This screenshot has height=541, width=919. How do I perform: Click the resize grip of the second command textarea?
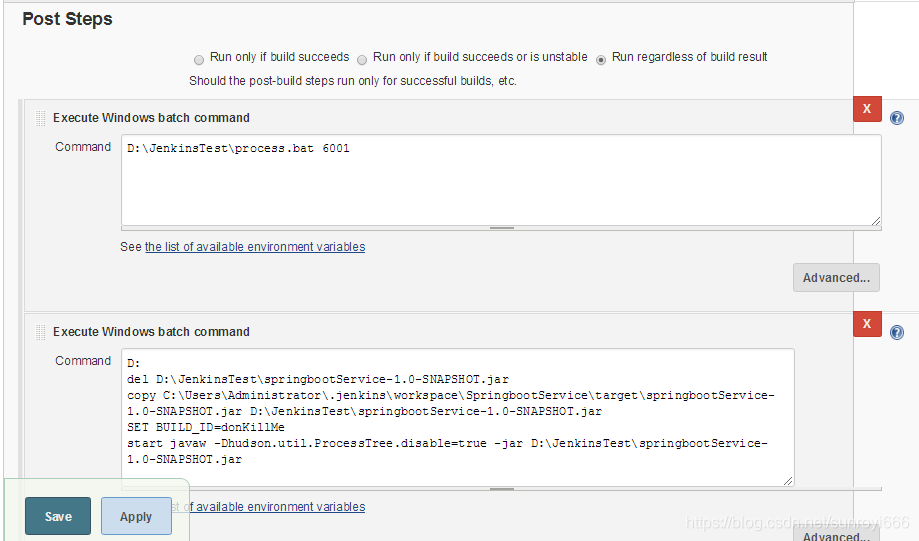pos(788,481)
